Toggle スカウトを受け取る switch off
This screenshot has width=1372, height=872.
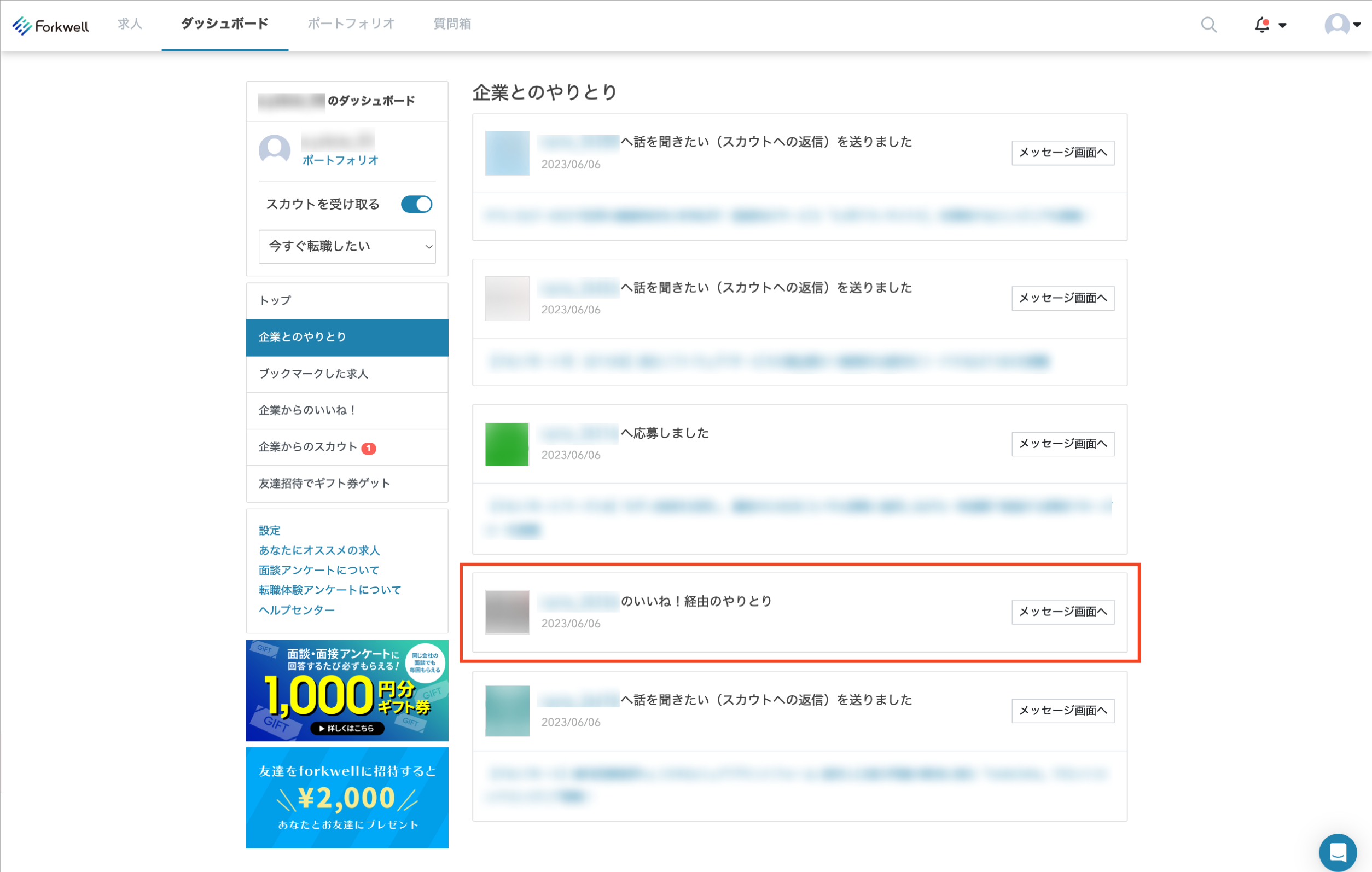tap(416, 204)
